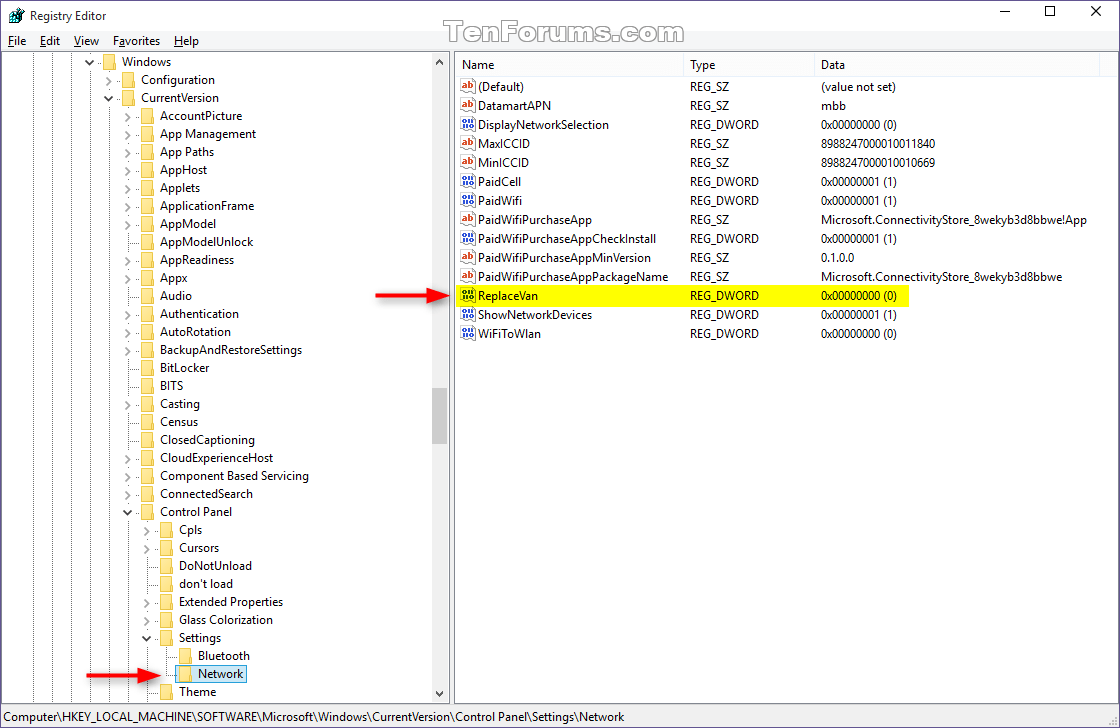Click the REG_SZ icon beside MaxICCID
Screen dimensions: 1120x728
(x=467, y=143)
